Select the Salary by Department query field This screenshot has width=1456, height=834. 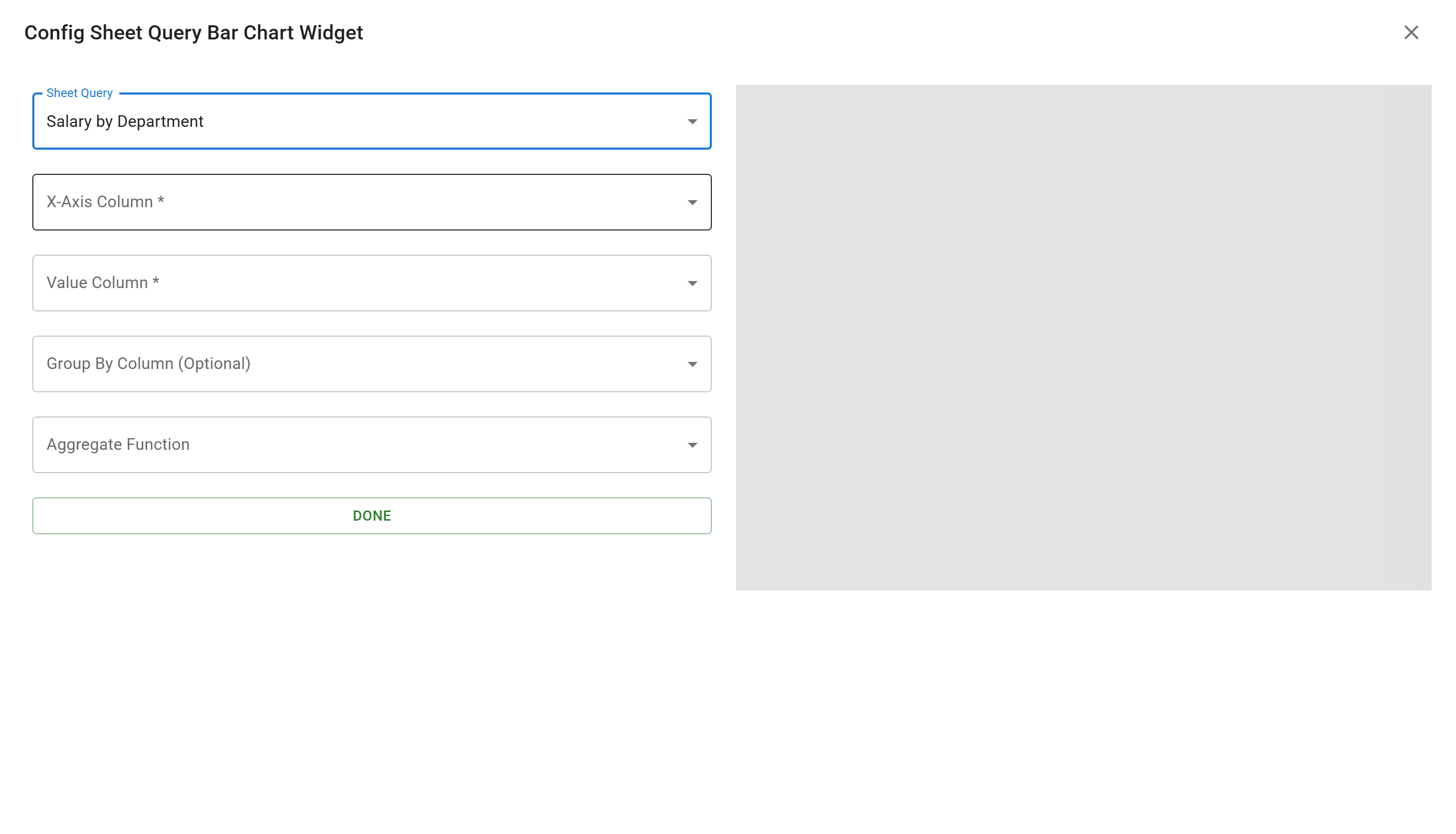[344, 121]
